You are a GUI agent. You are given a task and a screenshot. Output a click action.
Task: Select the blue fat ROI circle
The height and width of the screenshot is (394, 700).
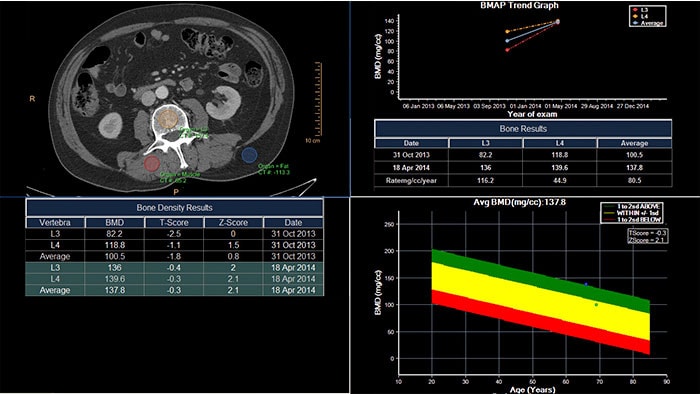click(x=249, y=155)
